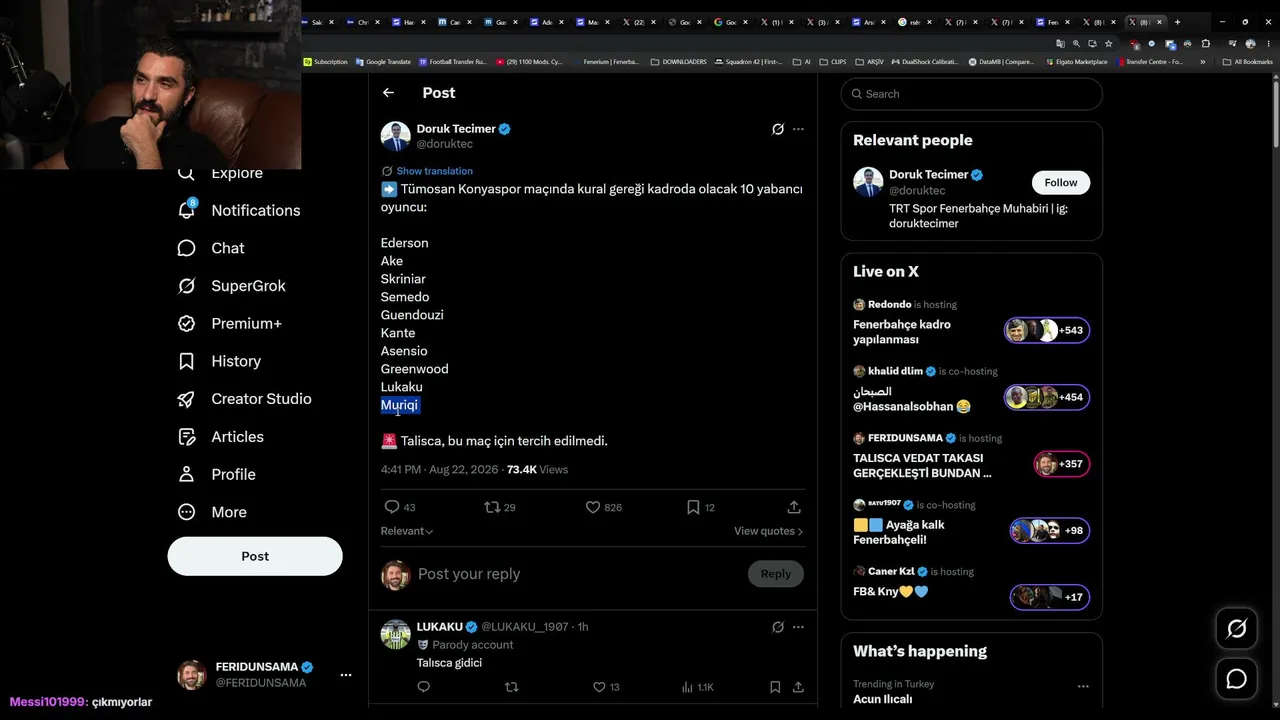Open the listener avatars pill showing +17

[1049, 598]
